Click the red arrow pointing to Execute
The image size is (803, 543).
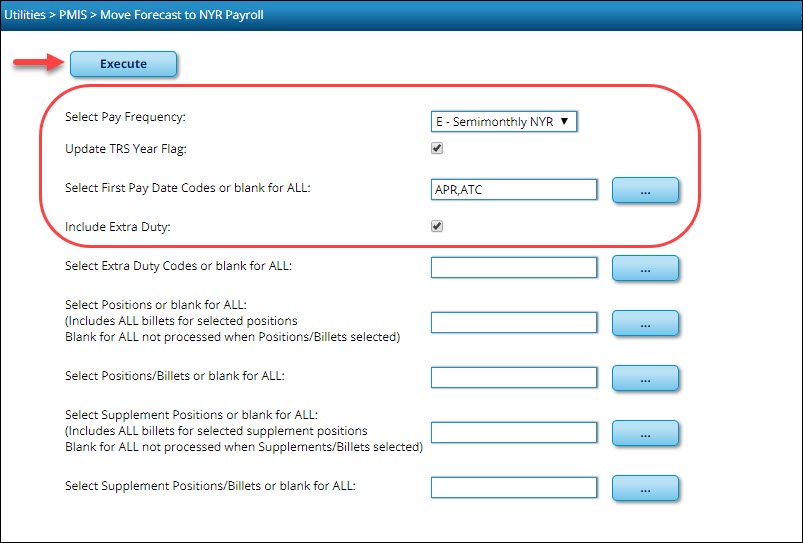(36, 64)
